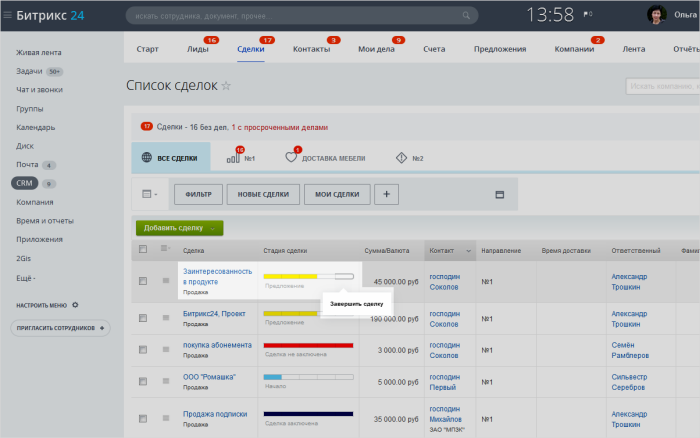The width and height of the screenshot is (700, 438).
Task: Open the Мои дела tab
Action: tap(376, 49)
